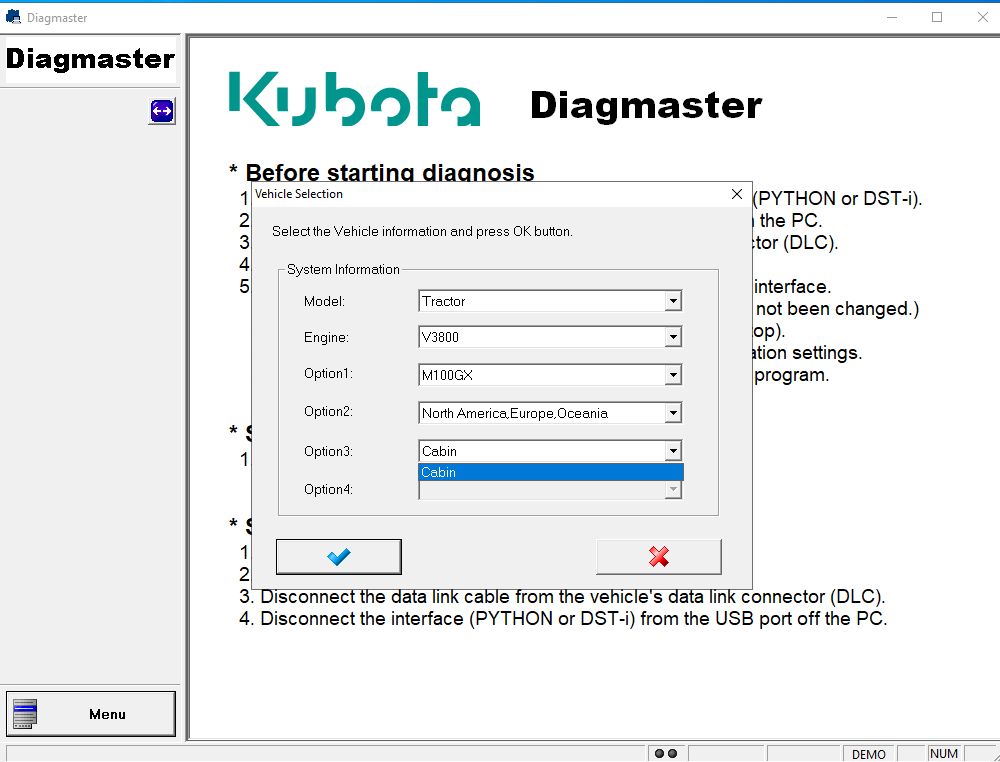Click 'Select the Vehicle information' instruction text
Viewport: 1000px width, 762px height.
pos(422,231)
